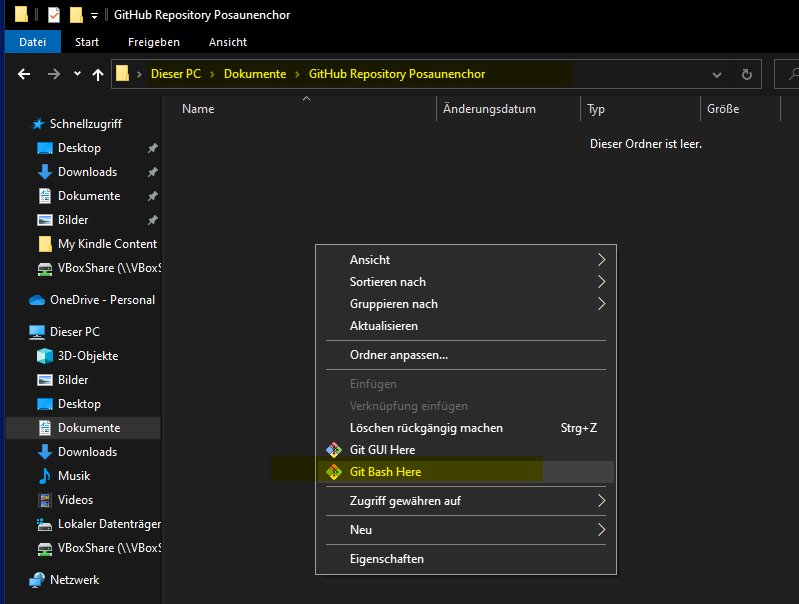The width and height of the screenshot is (799, 604).
Task: Open the Musik folder
Action: [x=74, y=476]
